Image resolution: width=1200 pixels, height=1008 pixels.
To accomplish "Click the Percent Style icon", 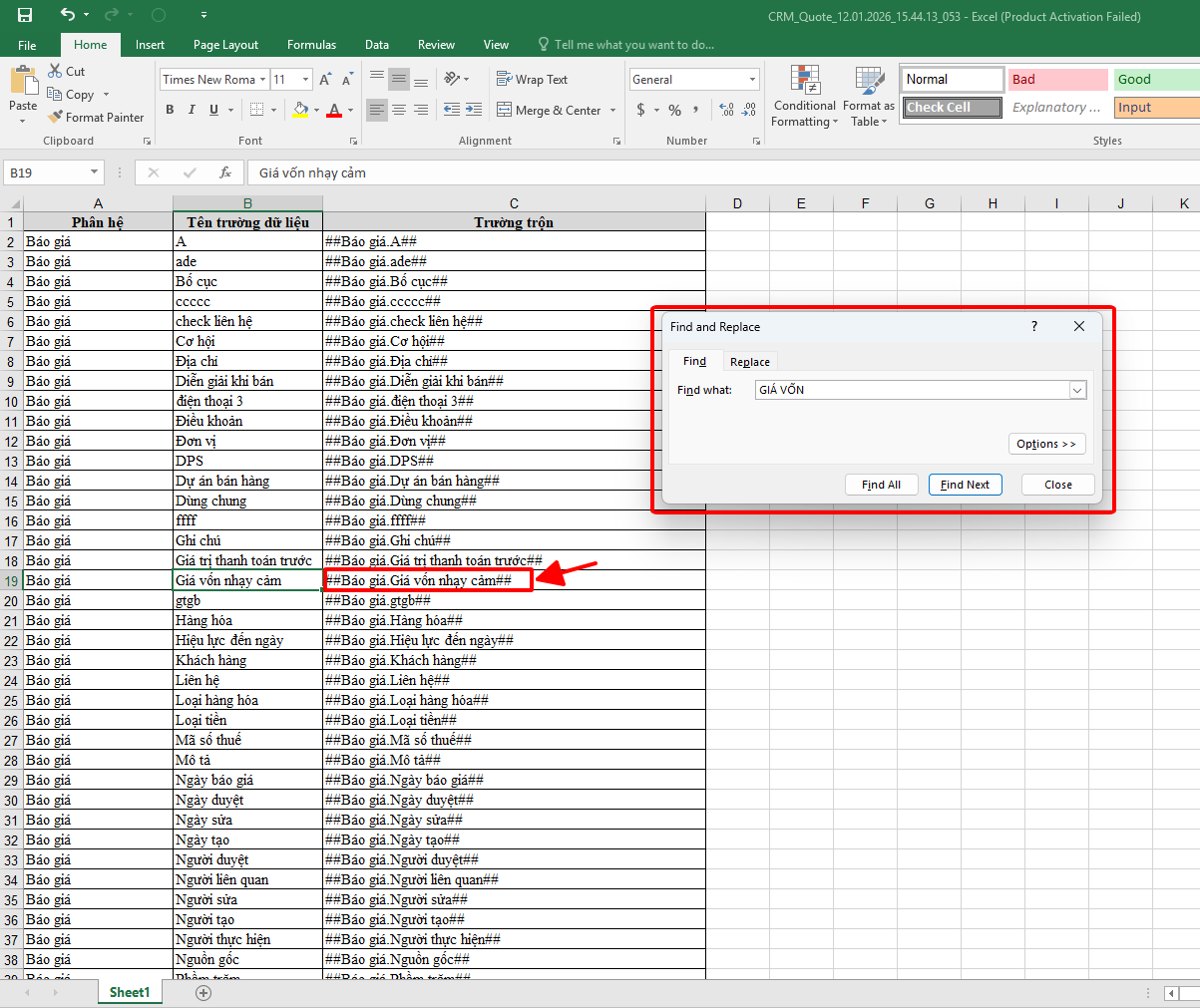I will (675, 110).
